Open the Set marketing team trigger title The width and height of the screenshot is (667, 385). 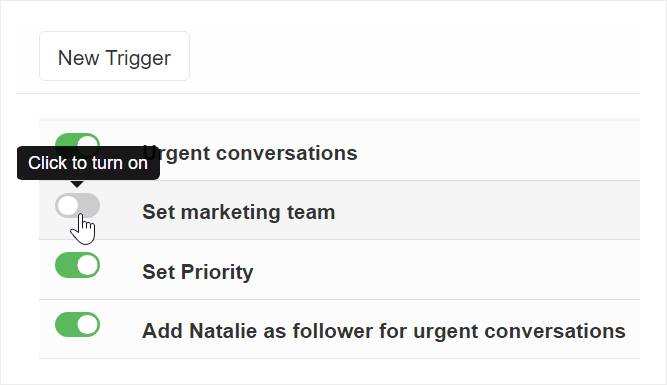(x=239, y=212)
